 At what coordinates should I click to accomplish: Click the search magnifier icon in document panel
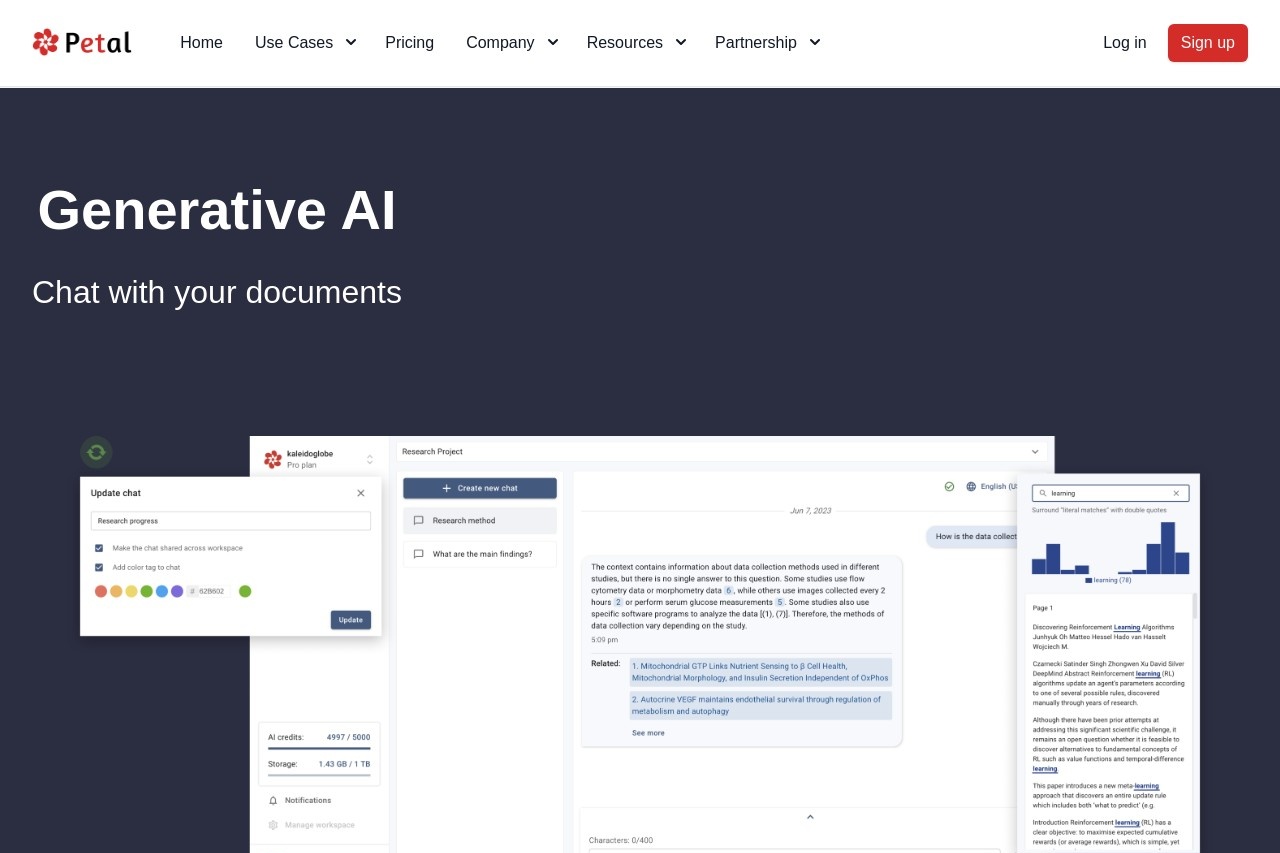coord(1042,493)
